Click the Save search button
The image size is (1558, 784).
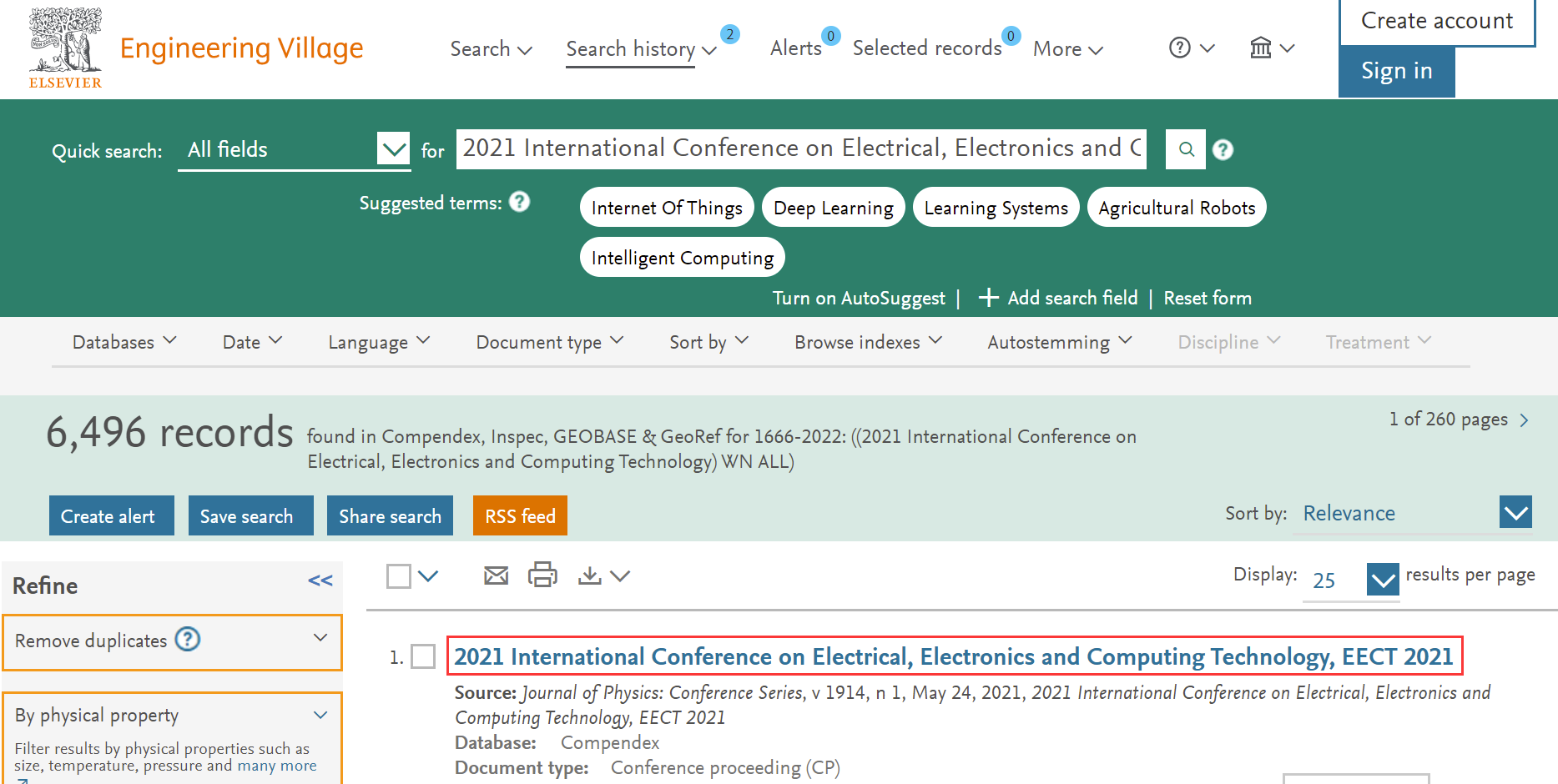(251, 515)
